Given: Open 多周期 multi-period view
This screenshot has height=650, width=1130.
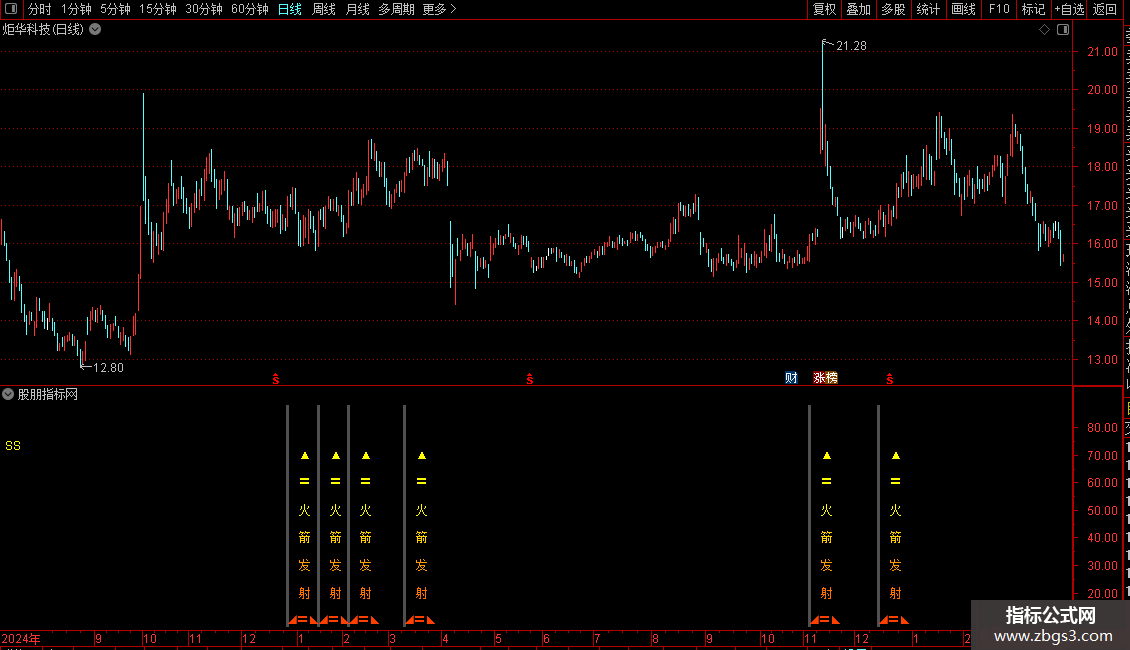Looking at the screenshot, I should coord(396,9).
